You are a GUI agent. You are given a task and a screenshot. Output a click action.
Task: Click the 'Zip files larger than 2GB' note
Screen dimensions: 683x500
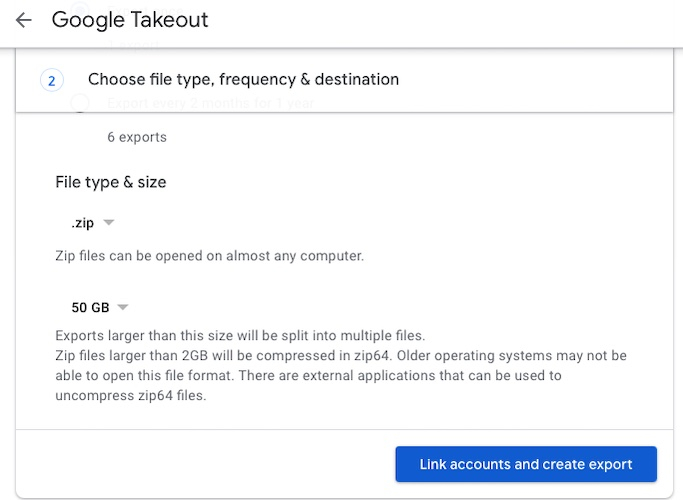pos(341,375)
